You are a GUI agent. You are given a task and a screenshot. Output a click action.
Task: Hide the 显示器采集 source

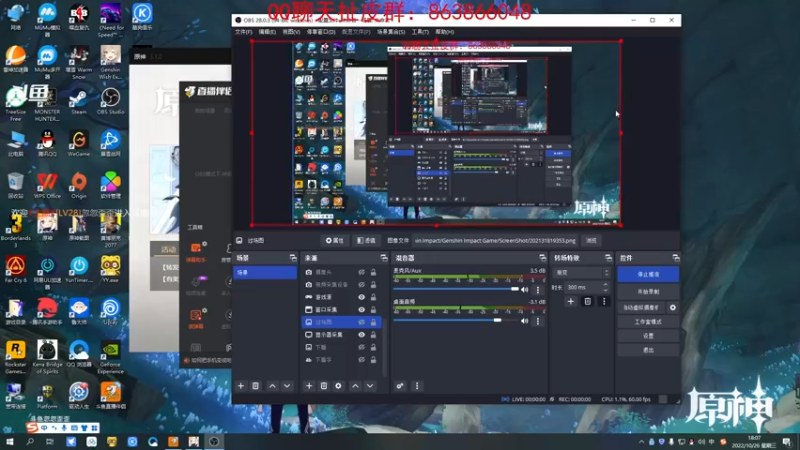tap(361, 335)
